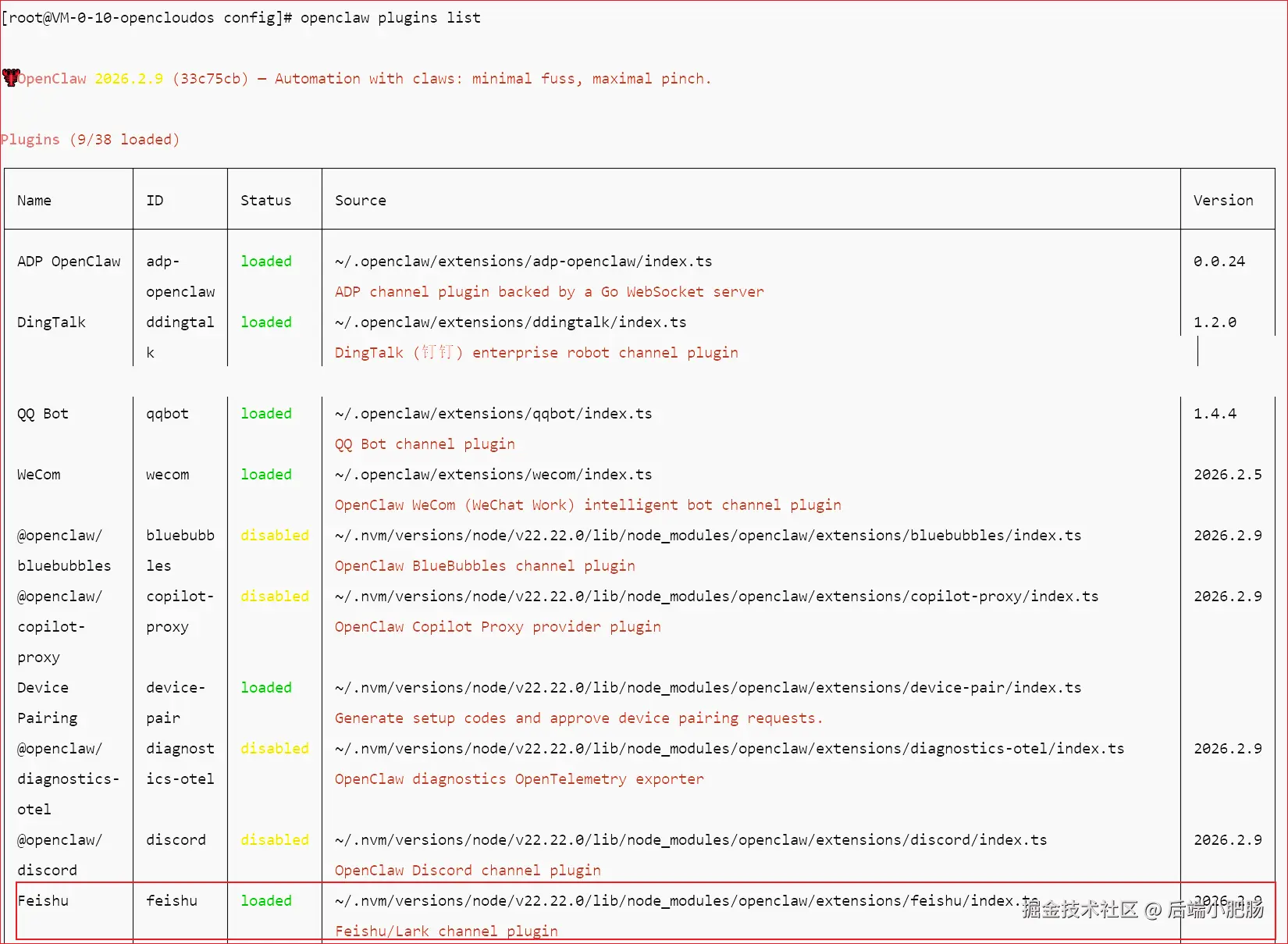
Task: Click the 'loaded' status of WeCom
Action: [x=266, y=475]
